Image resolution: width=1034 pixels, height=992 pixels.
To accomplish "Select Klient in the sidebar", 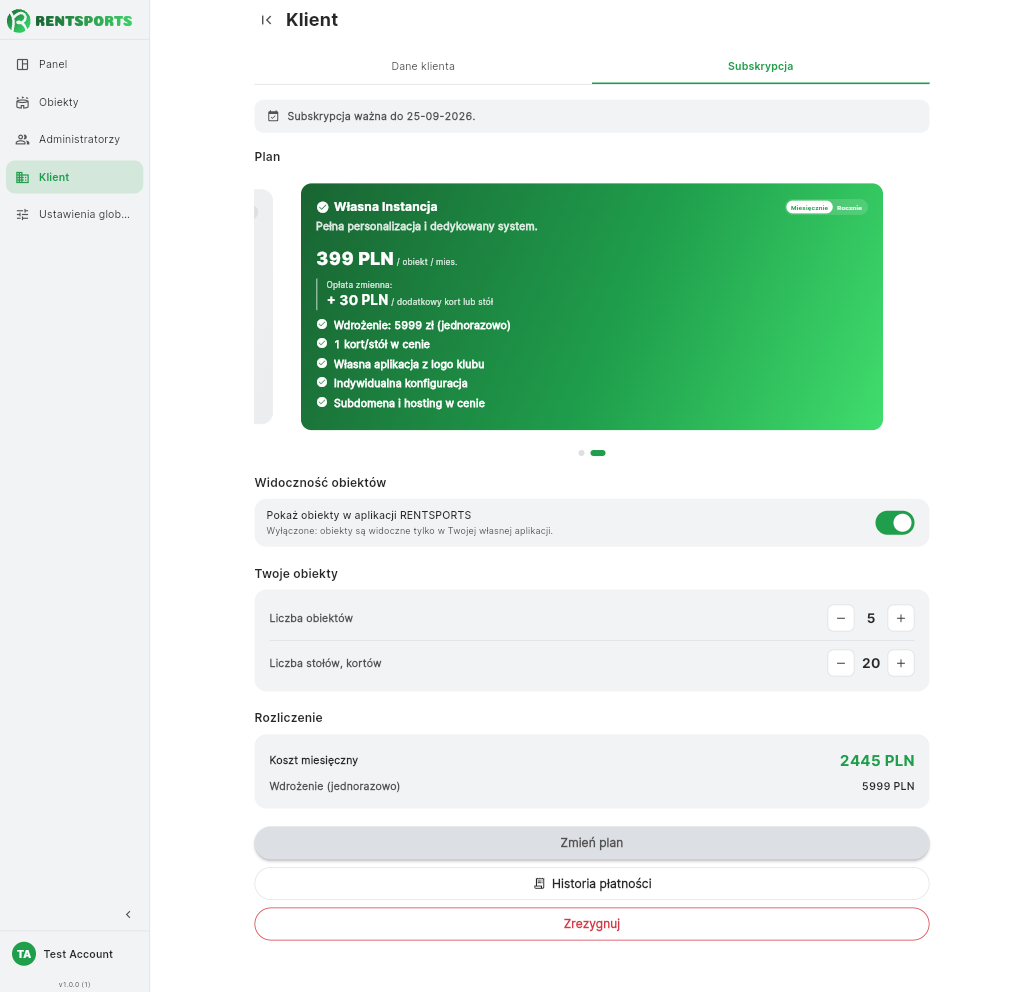I will (75, 177).
